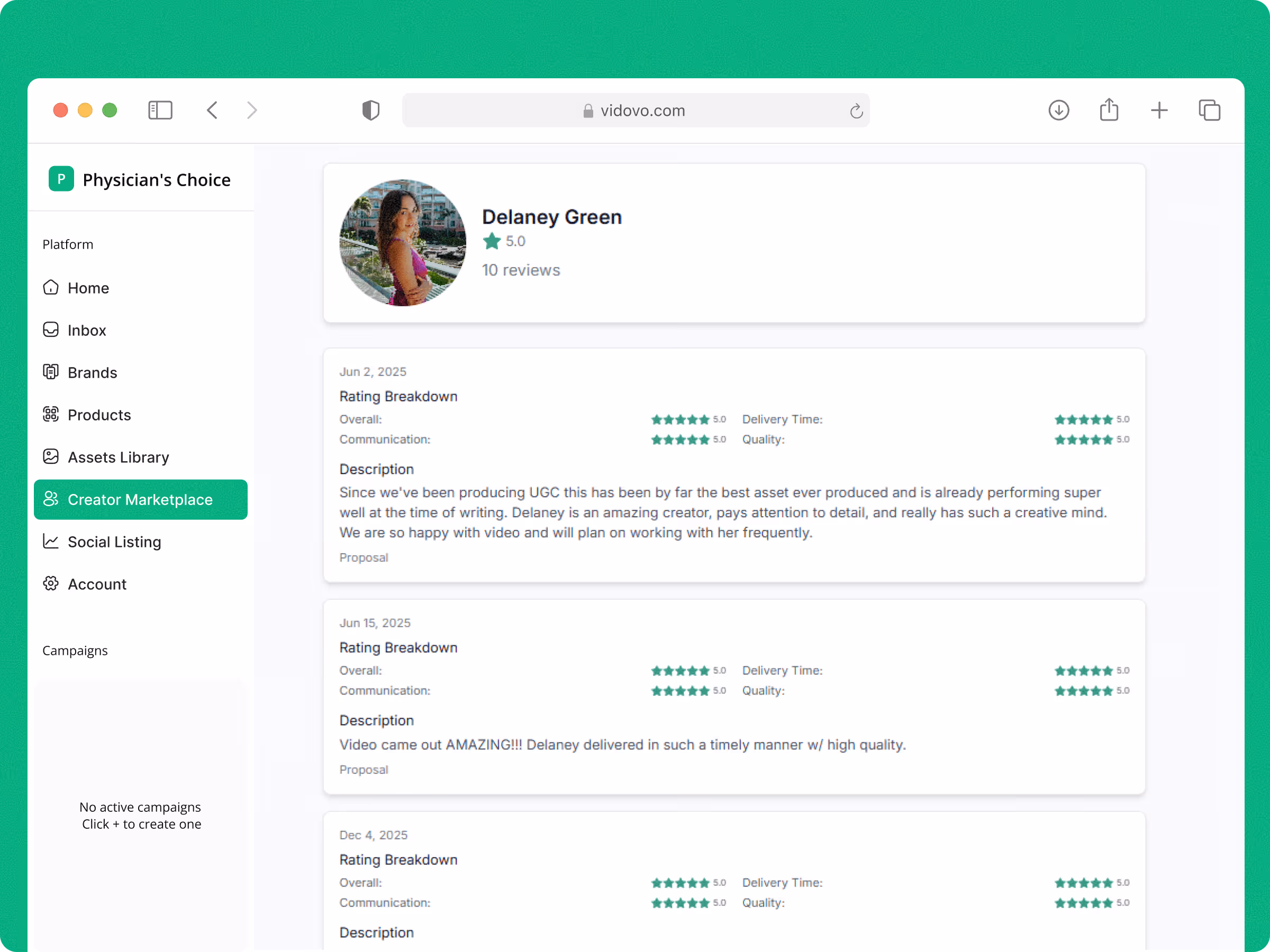Click the green P logo icon
1270x952 pixels.
pyautogui.click(x=61, y=178)
